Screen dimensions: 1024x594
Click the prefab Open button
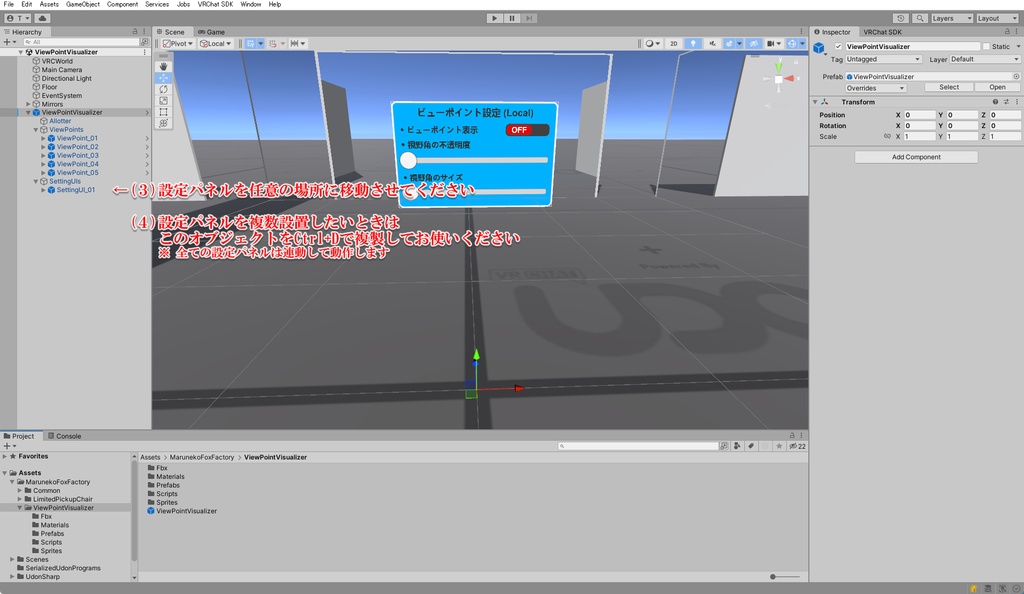coord(997,87)
